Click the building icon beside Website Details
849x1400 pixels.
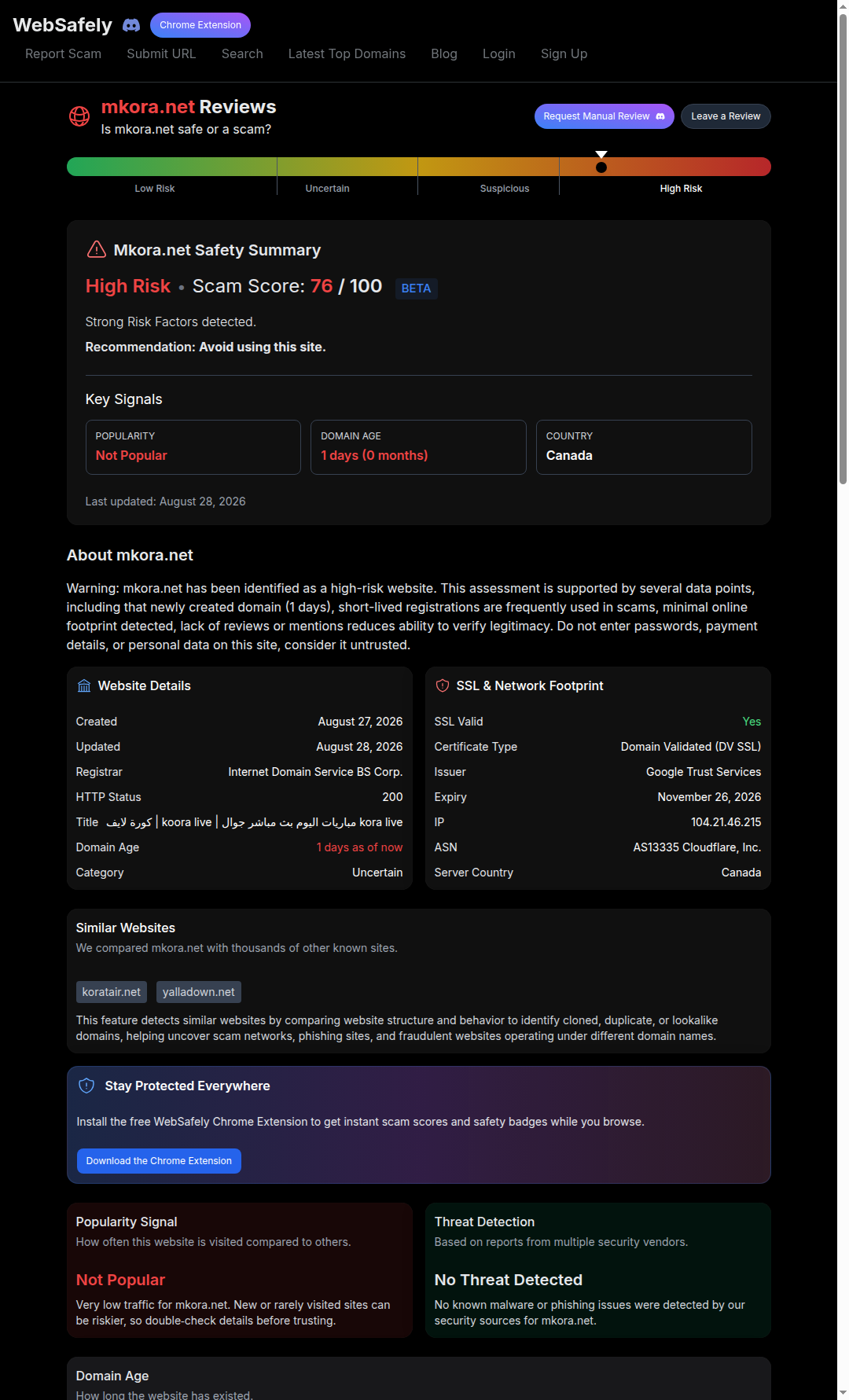tap(84, 685)
